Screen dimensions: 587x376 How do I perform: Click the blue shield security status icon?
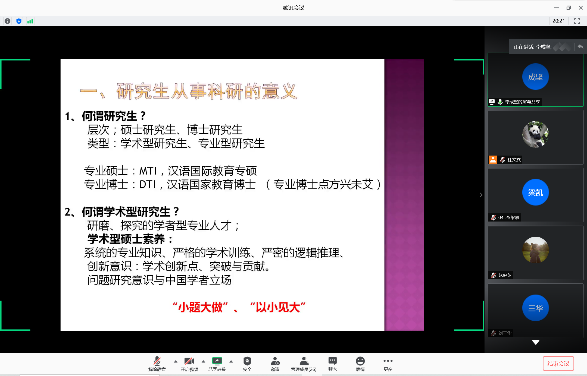tap(19, 21)
